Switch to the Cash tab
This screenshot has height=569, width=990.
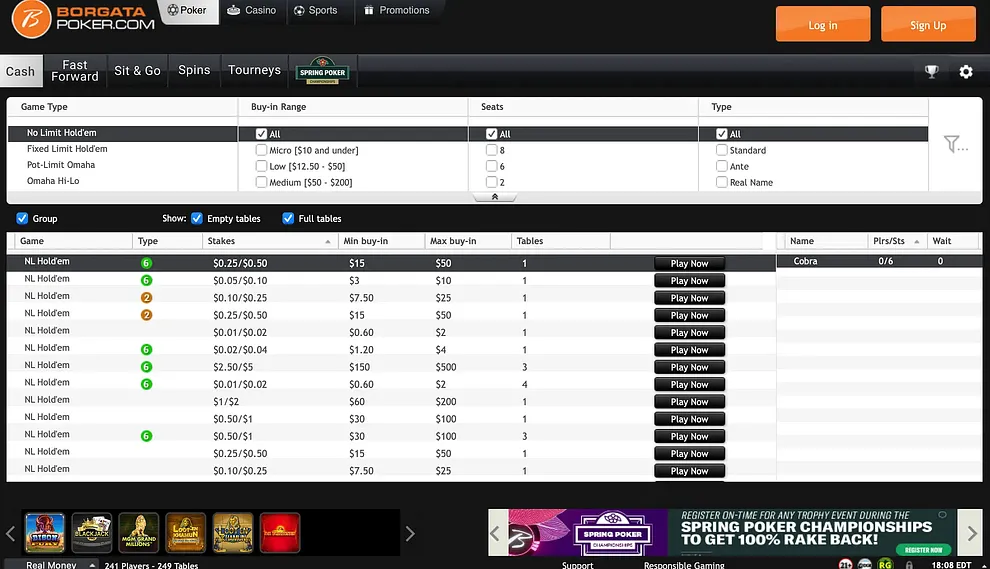coord(21,71)
